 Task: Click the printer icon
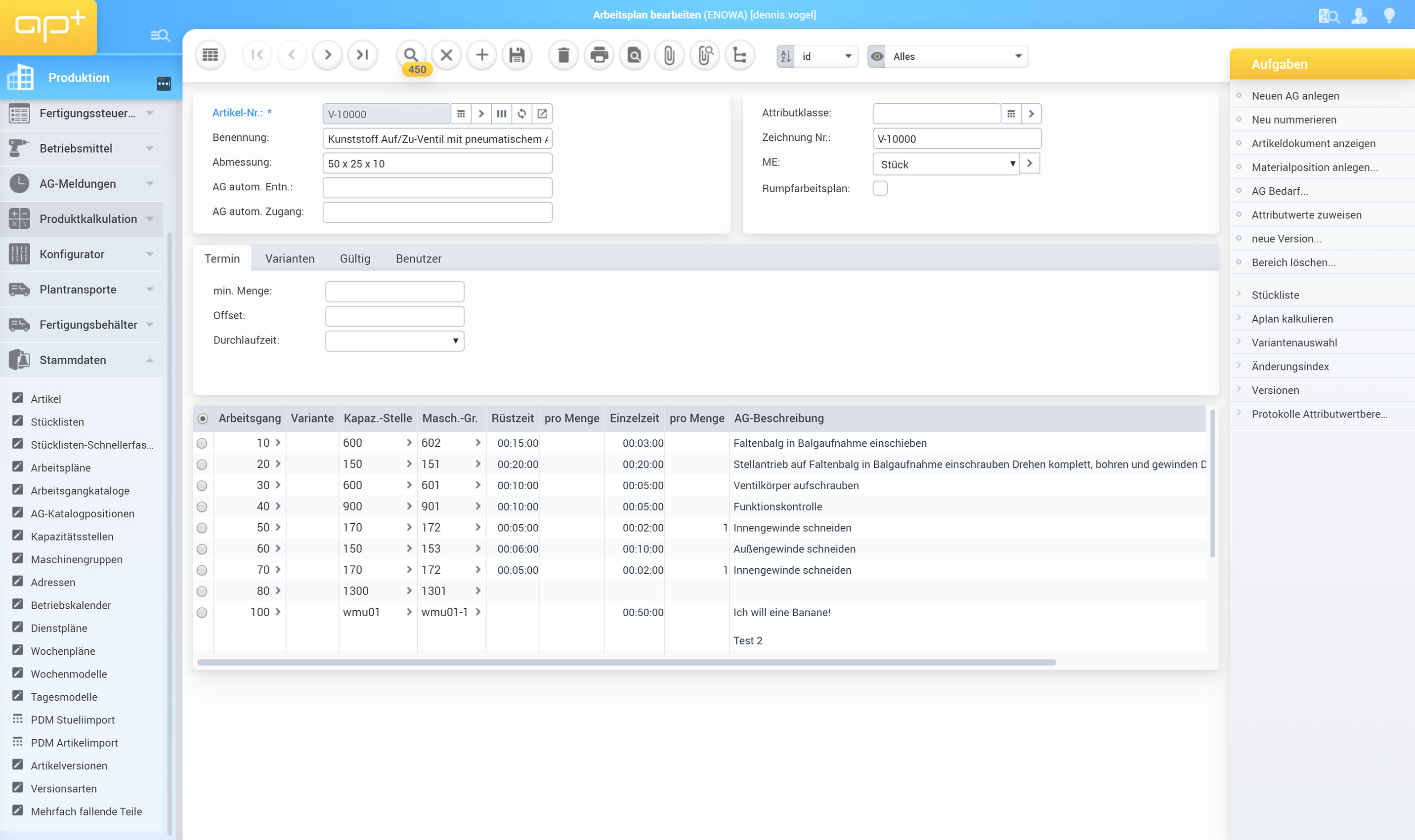click(599, 55)
